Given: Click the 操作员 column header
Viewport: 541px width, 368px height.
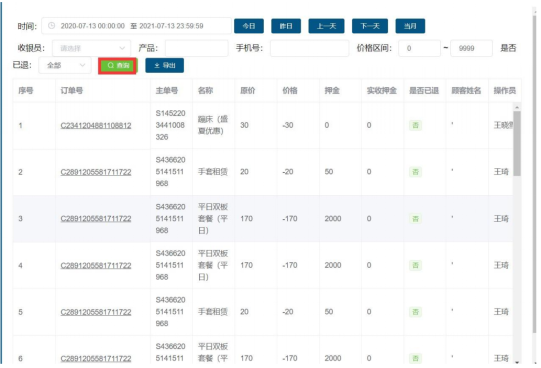Looking at the screenshot, I should [505, 91].
